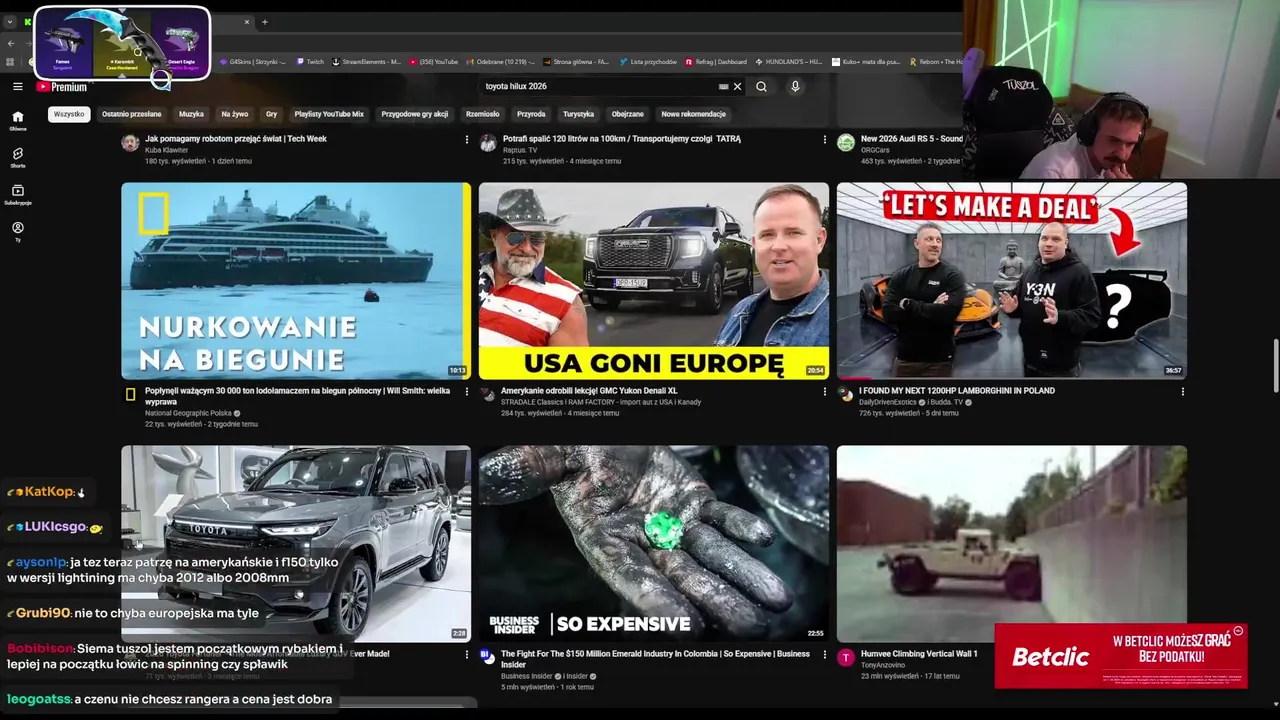1280x720 pixels.
Task: Open the So Expensive emerald thumbnail
Action: point(654,544)
